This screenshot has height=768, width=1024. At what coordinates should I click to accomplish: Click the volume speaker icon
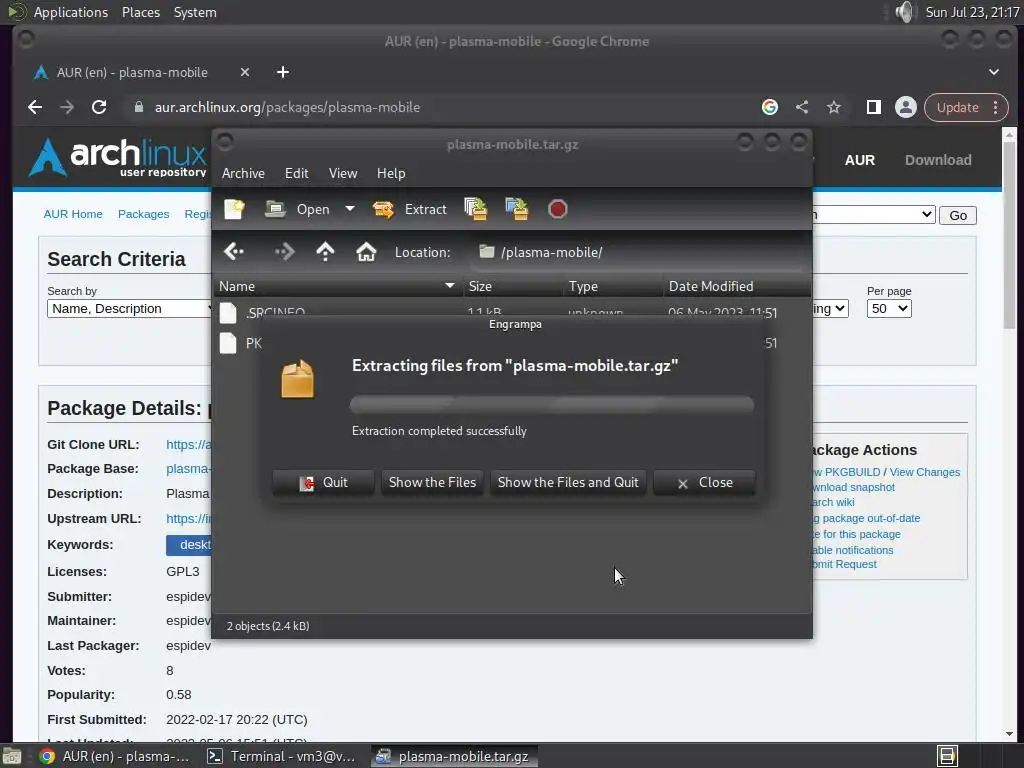[905, 12]
